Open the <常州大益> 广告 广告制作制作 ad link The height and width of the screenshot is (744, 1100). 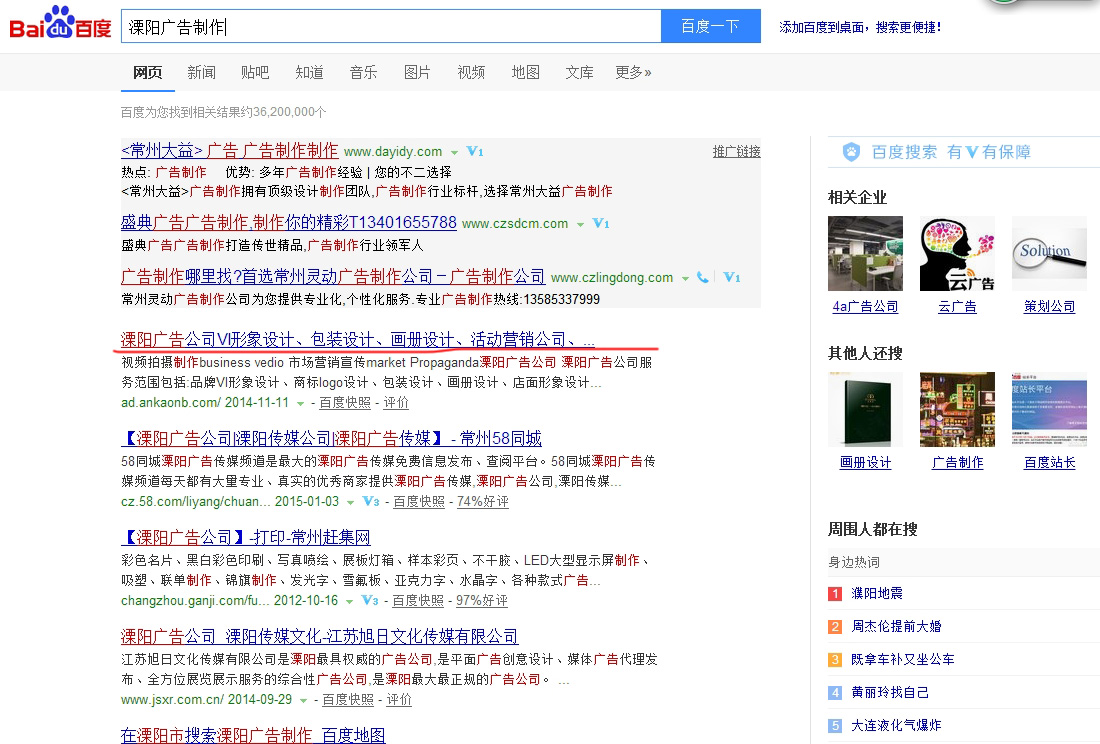coord(229,151)
